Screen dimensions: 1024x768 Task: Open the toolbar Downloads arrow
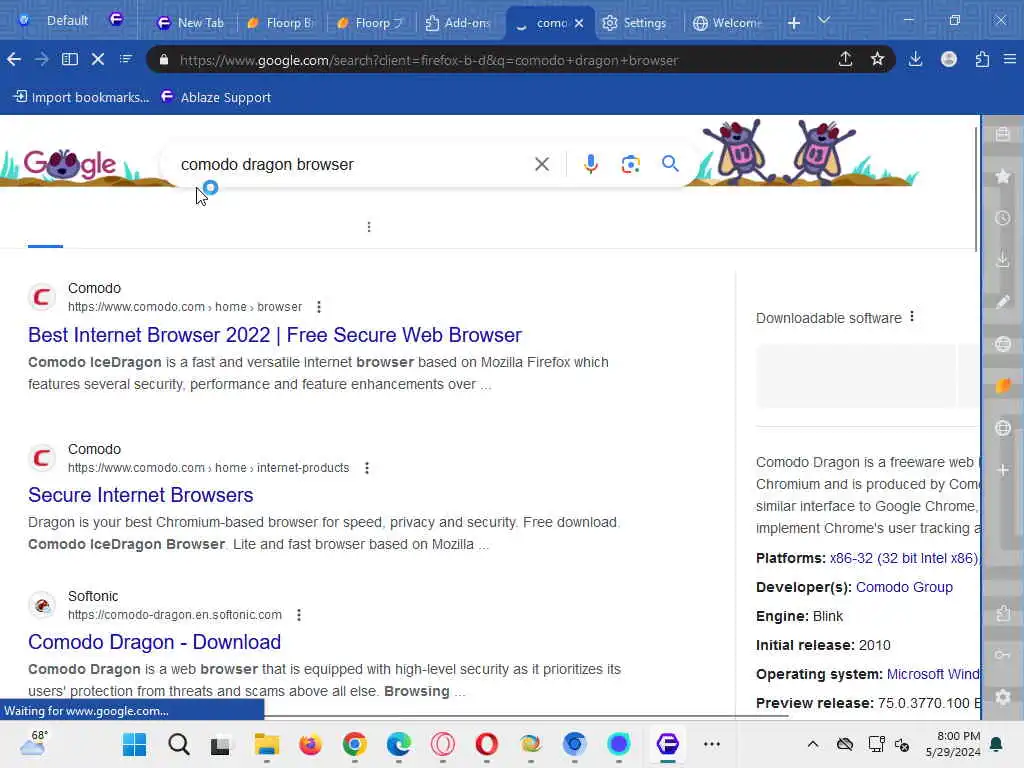pyautogui.click(x=916, y=59)
